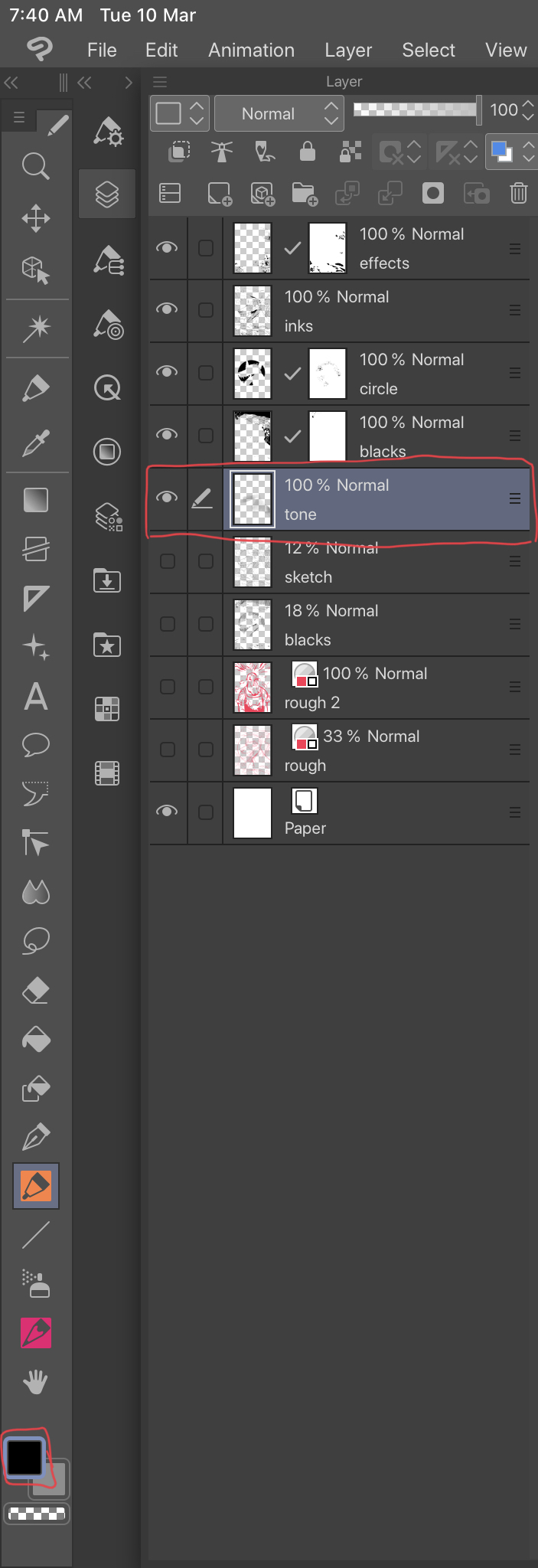538x1568 pixels.
Task: Hide the effects layer
Action: (167, 247)
